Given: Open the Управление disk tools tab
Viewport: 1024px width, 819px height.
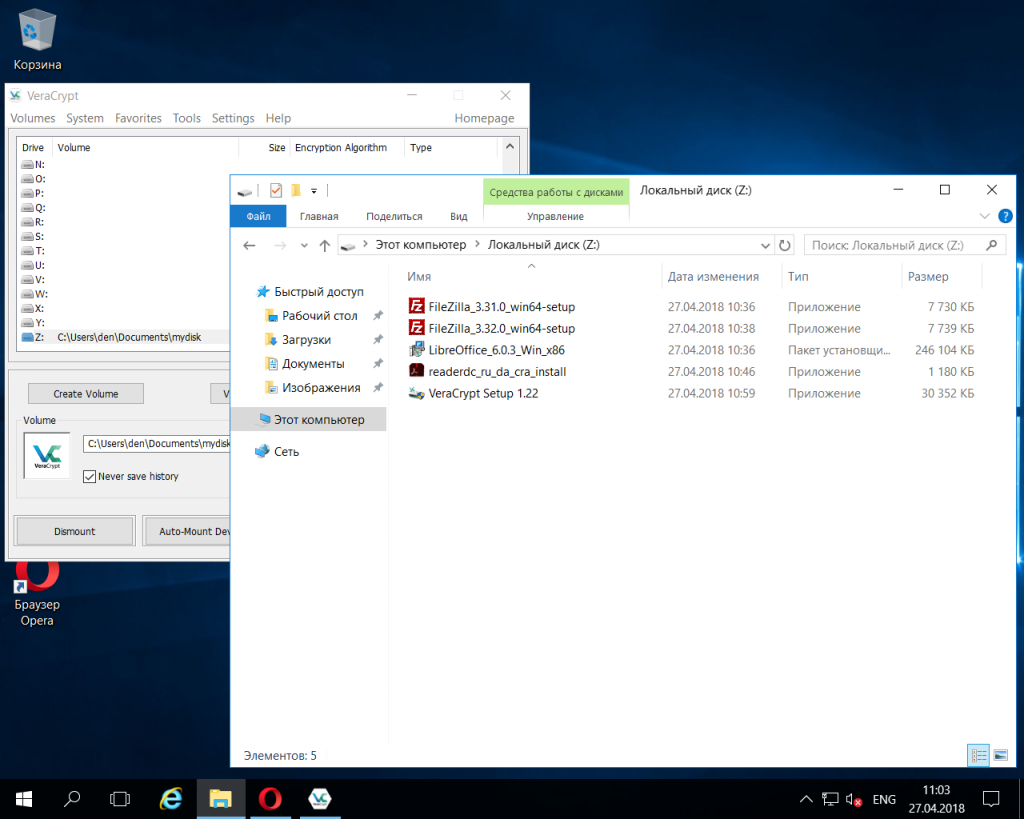Looking at the screenshot, I should [x=555, y=216].
